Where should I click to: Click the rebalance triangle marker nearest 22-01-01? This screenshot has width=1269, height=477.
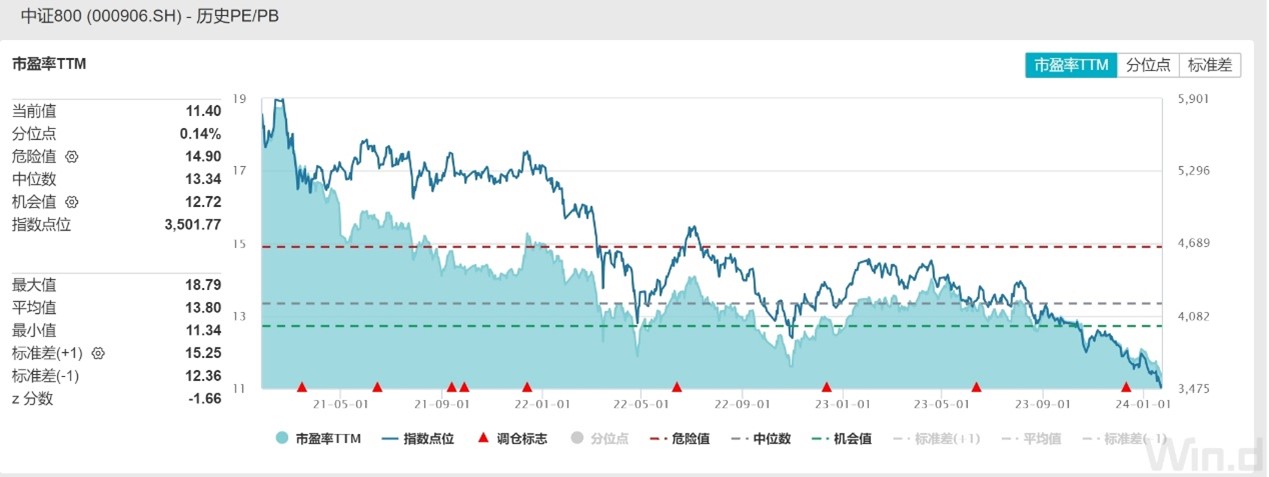pyautogui.click(x=527, y=387)
